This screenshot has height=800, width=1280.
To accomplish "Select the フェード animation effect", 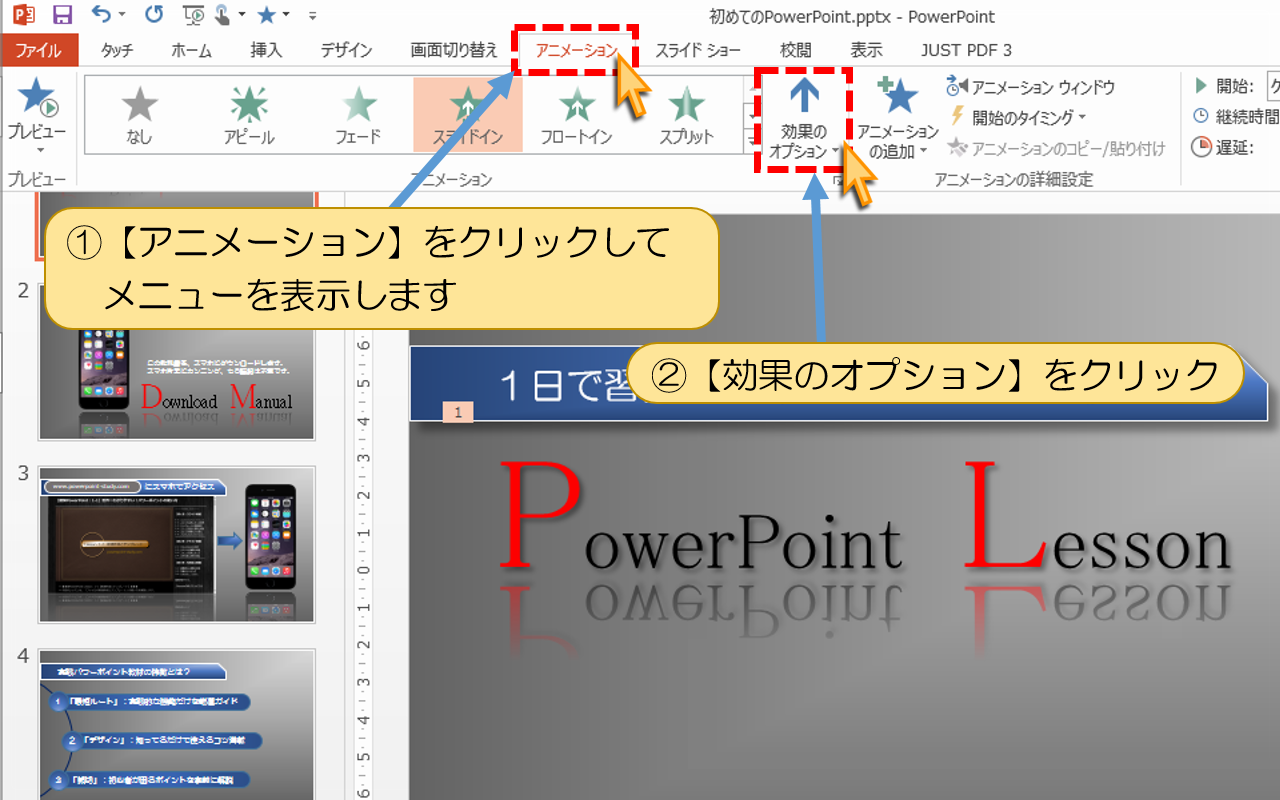I will pyautogui.click(x=358, y=115).
